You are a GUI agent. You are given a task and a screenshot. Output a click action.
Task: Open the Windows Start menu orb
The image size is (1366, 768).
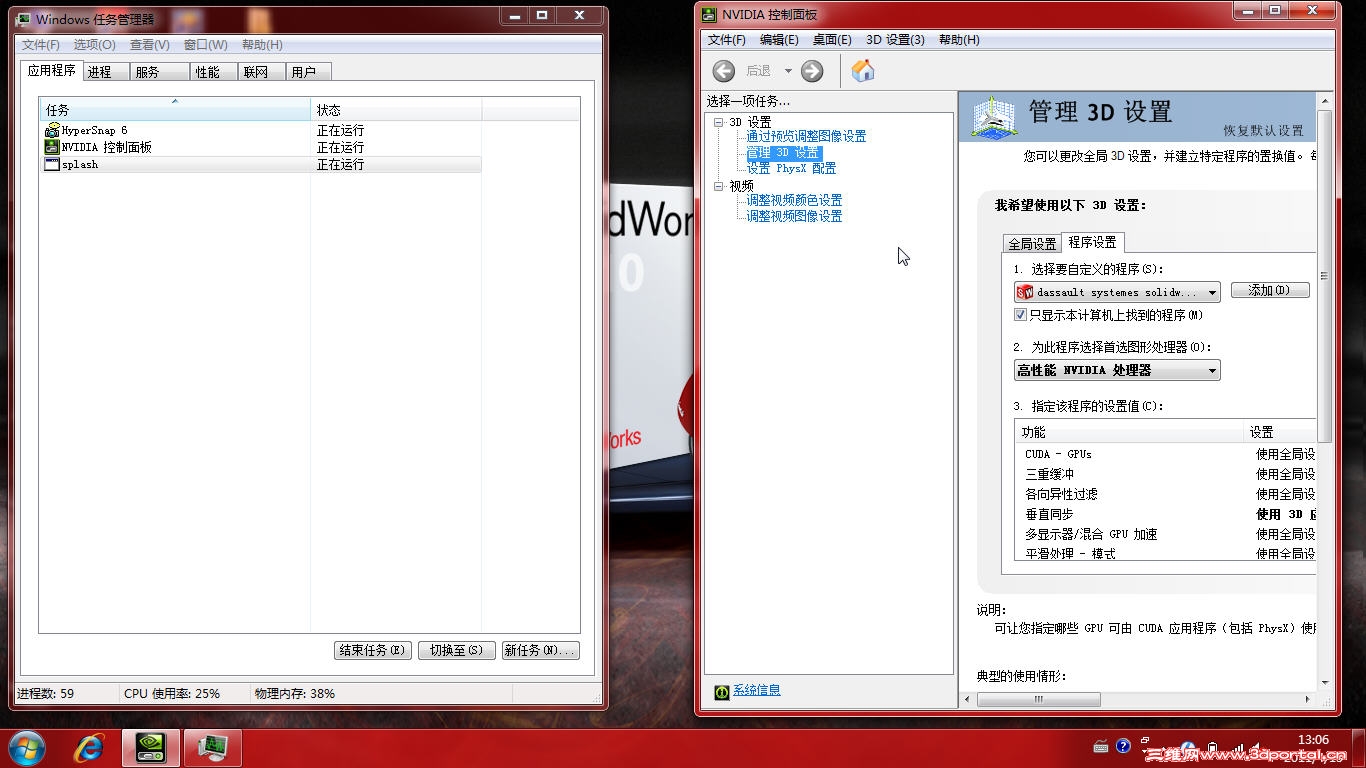tap(27, 748)
